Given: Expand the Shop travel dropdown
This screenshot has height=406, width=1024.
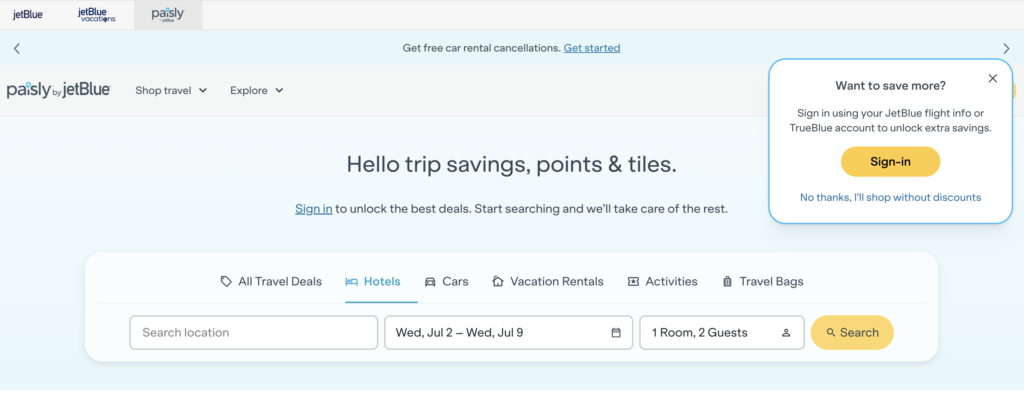Looking at the screenshot, I should coord(171,91).
